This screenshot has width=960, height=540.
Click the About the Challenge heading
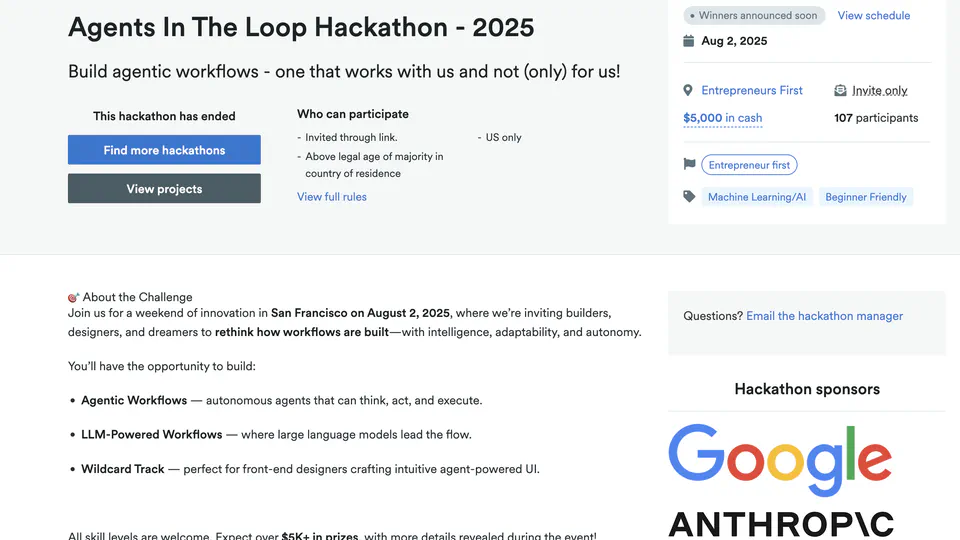137,298
